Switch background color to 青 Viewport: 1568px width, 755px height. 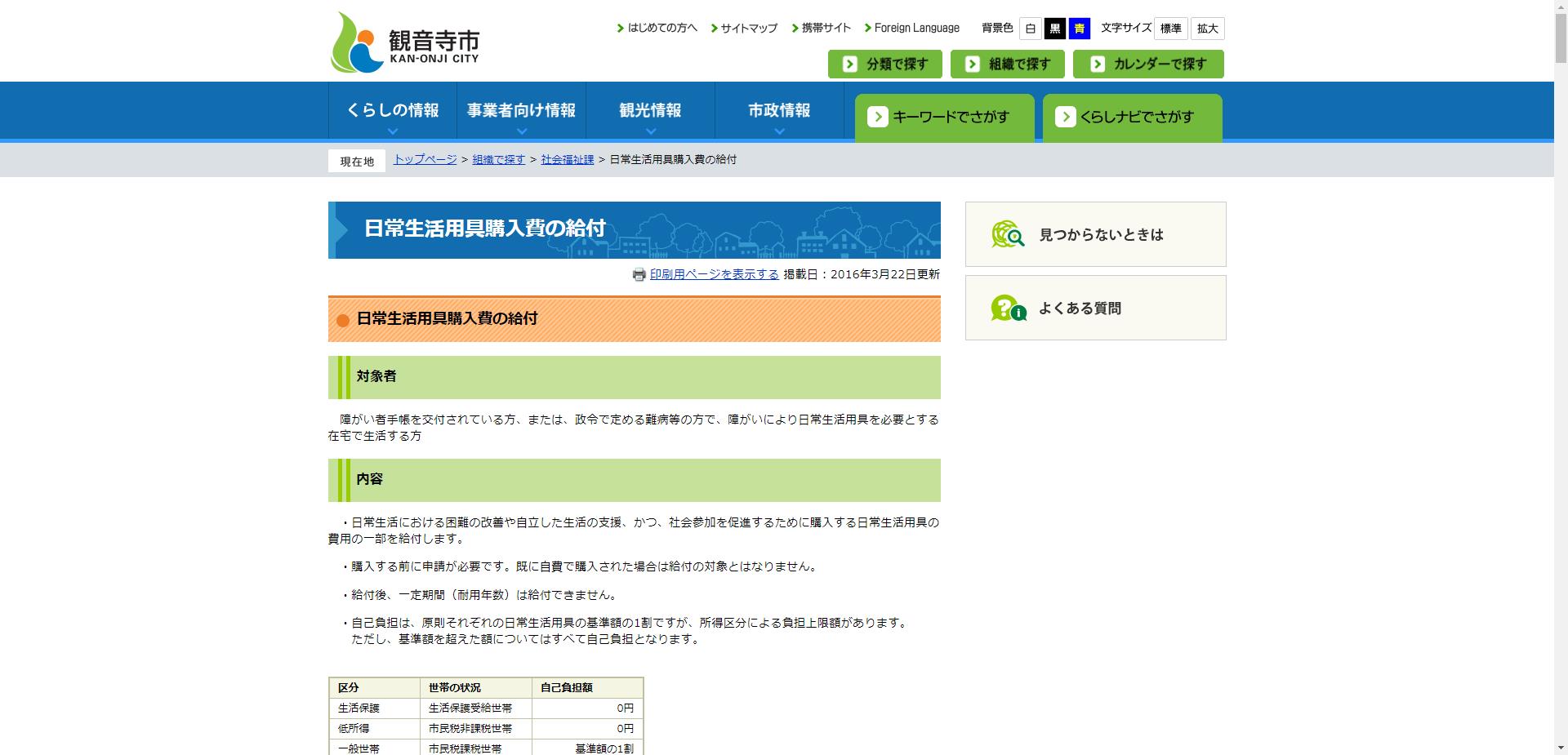point(1080,28)
